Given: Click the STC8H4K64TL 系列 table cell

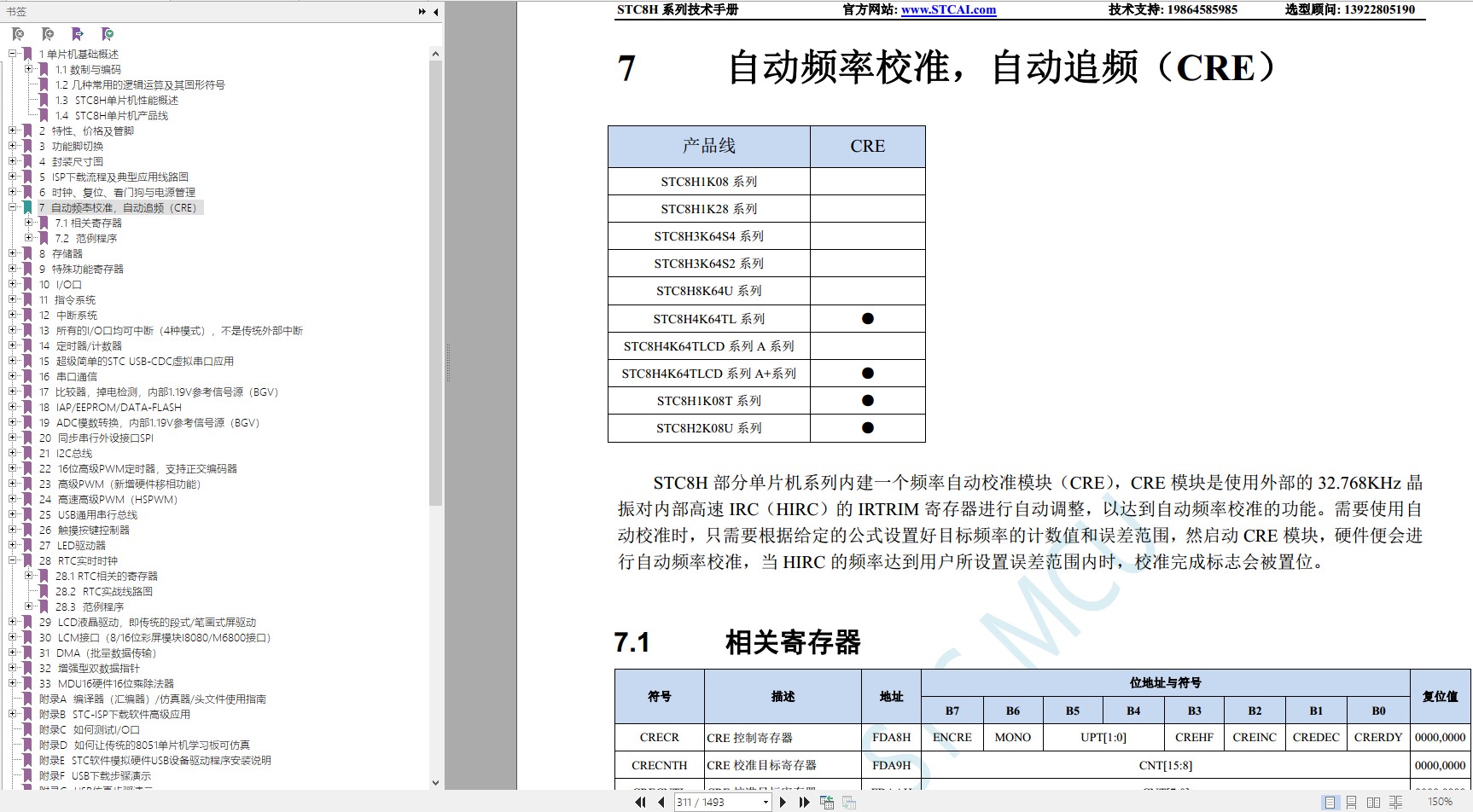Looking at the screenshot, I should [x=709, y=318].
